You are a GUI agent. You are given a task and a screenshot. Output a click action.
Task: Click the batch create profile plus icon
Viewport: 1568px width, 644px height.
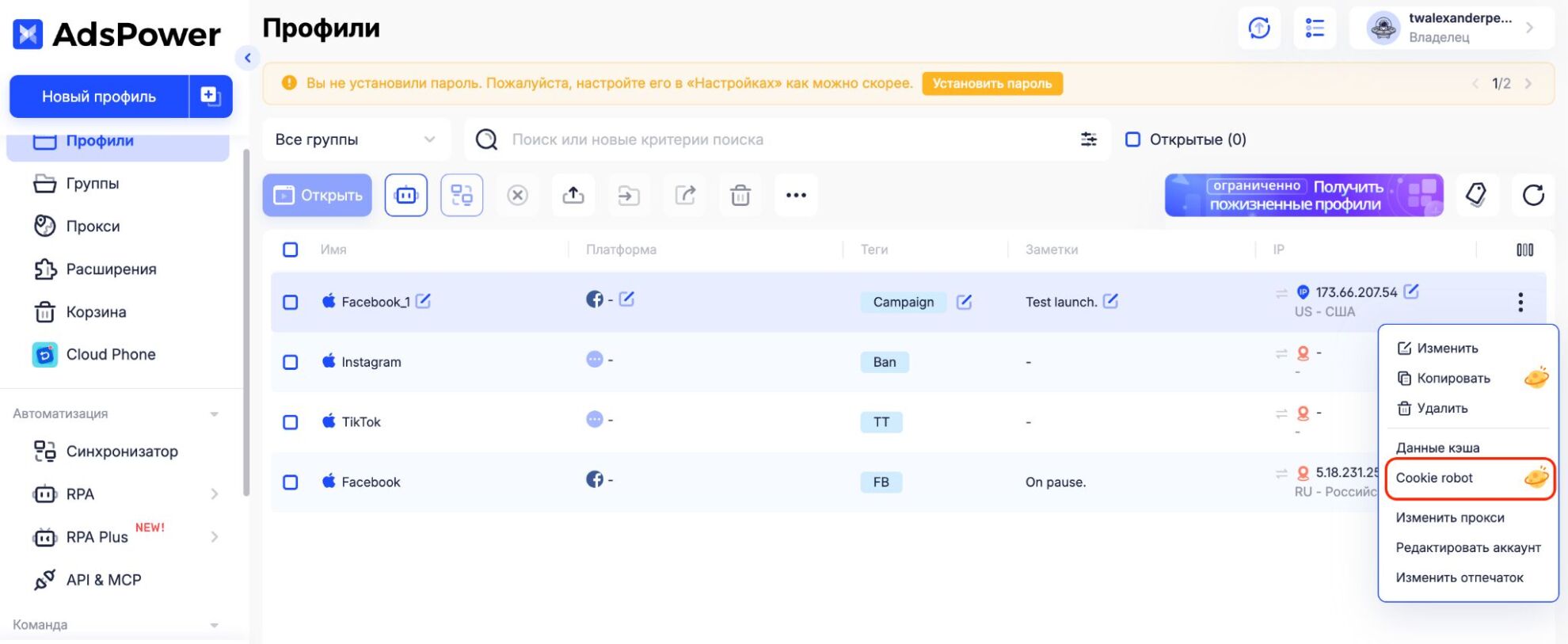(210, 96)
